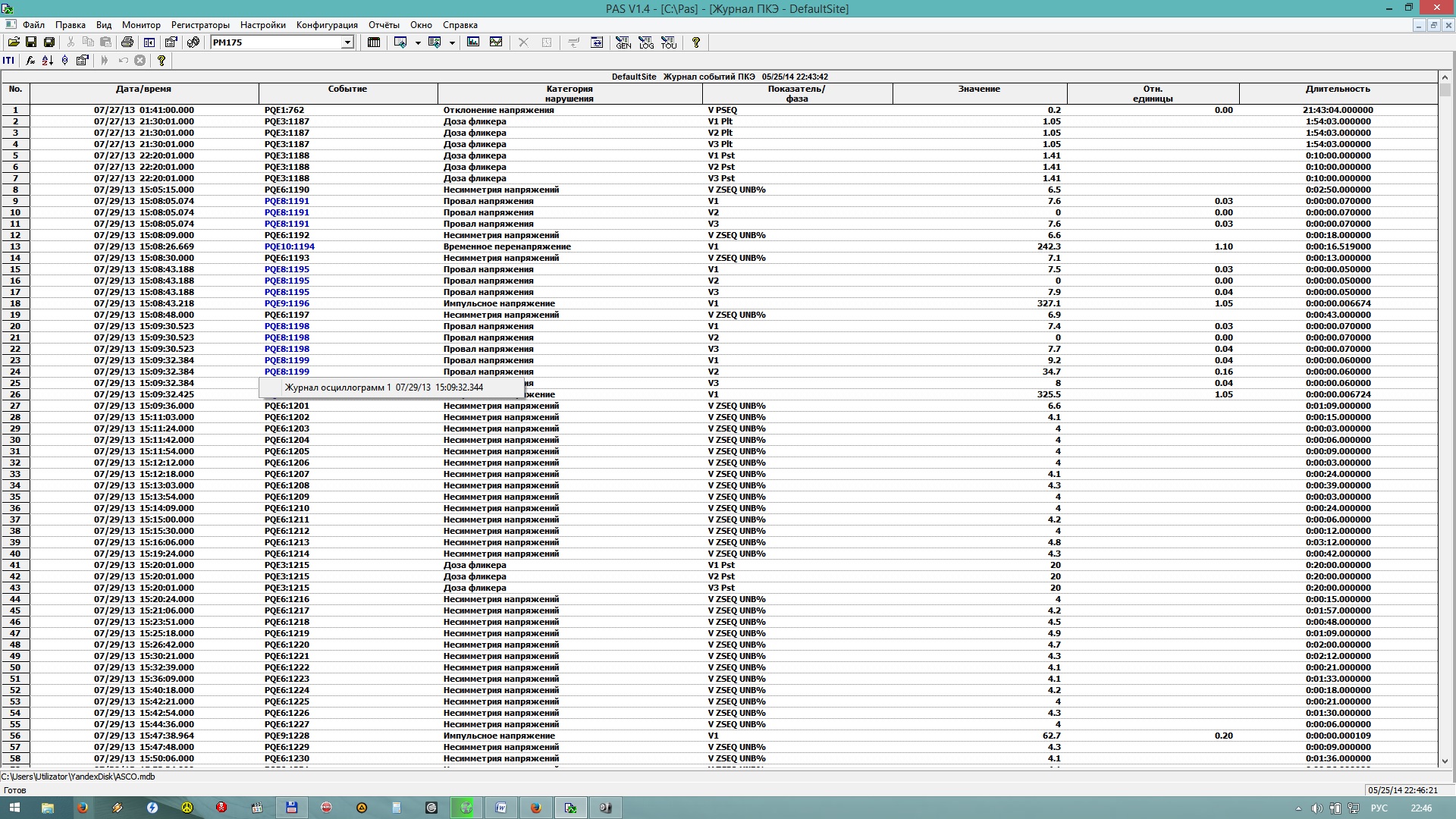Select Журнал осциллограмм 1 popup entry
The image size is (1456, 819).
[384, 388]
